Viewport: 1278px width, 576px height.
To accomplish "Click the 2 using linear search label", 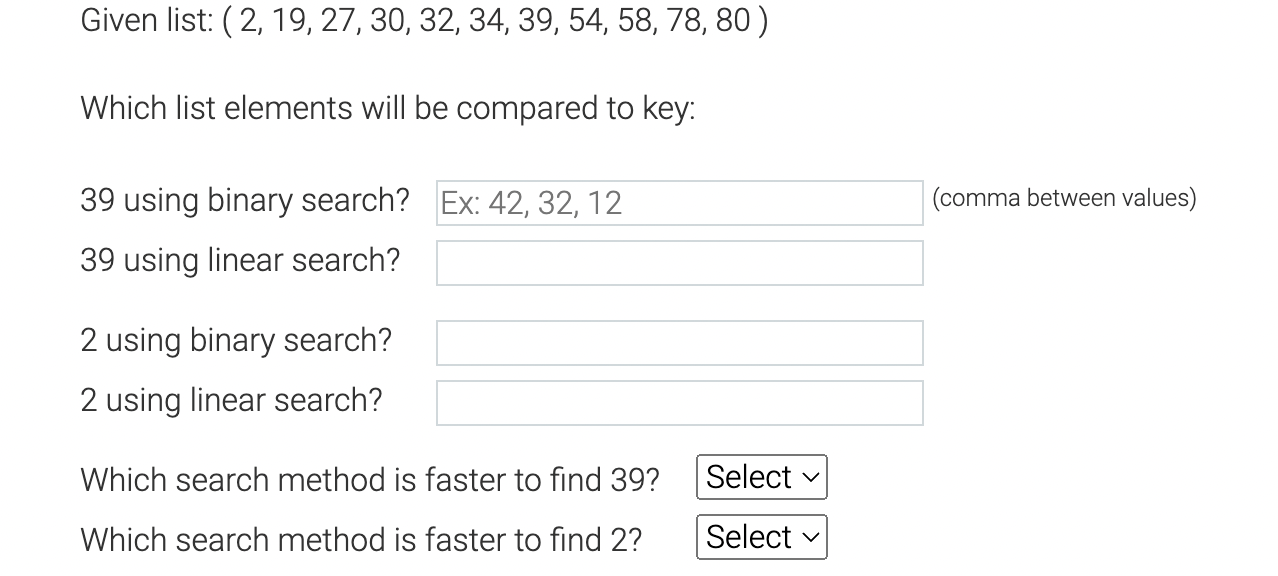I will [x=230, y=400].
